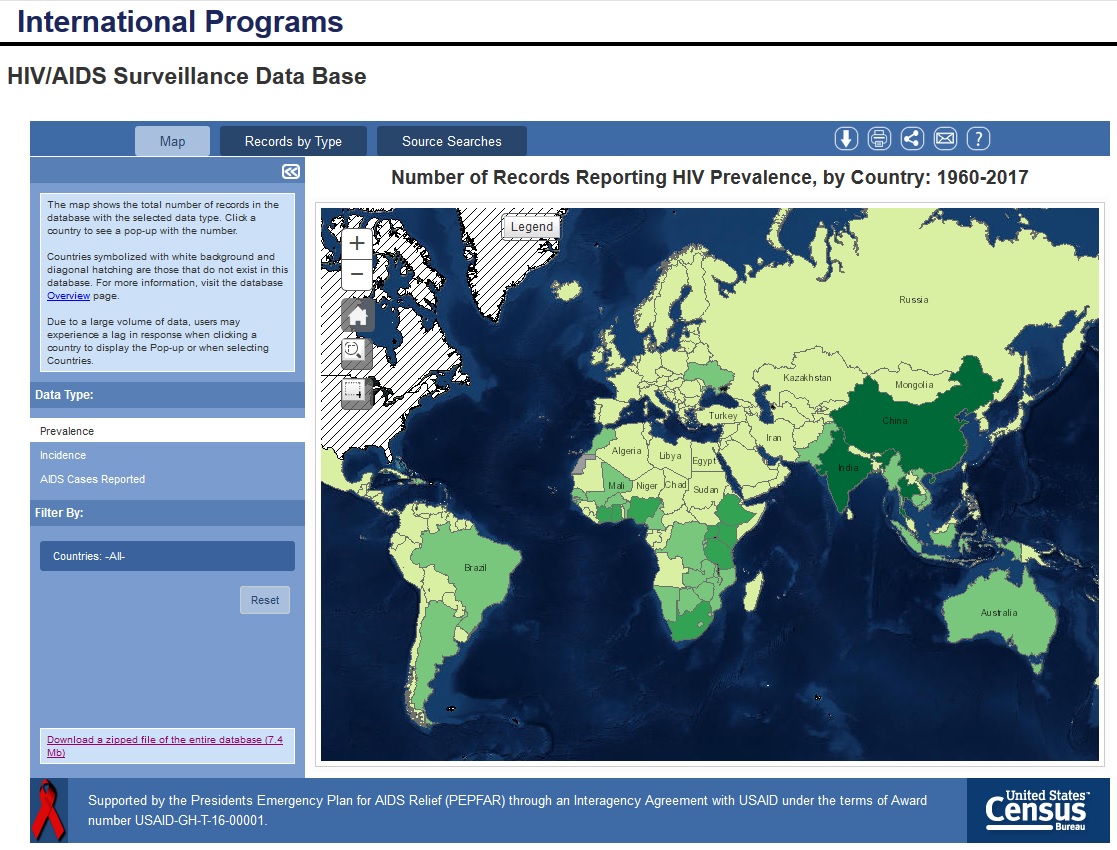Click Russia on the map

pyautogui.click(x=913, y=300)
